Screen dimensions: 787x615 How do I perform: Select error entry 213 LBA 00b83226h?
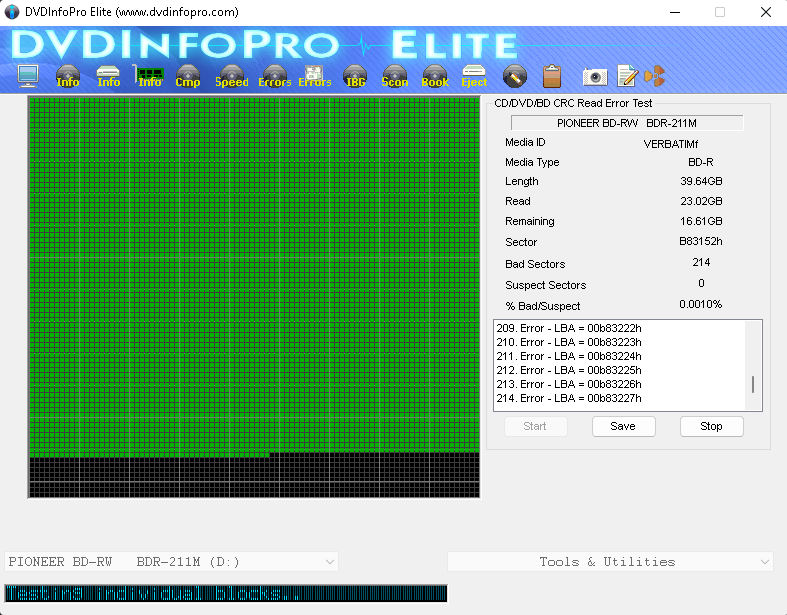coord(569,385)
